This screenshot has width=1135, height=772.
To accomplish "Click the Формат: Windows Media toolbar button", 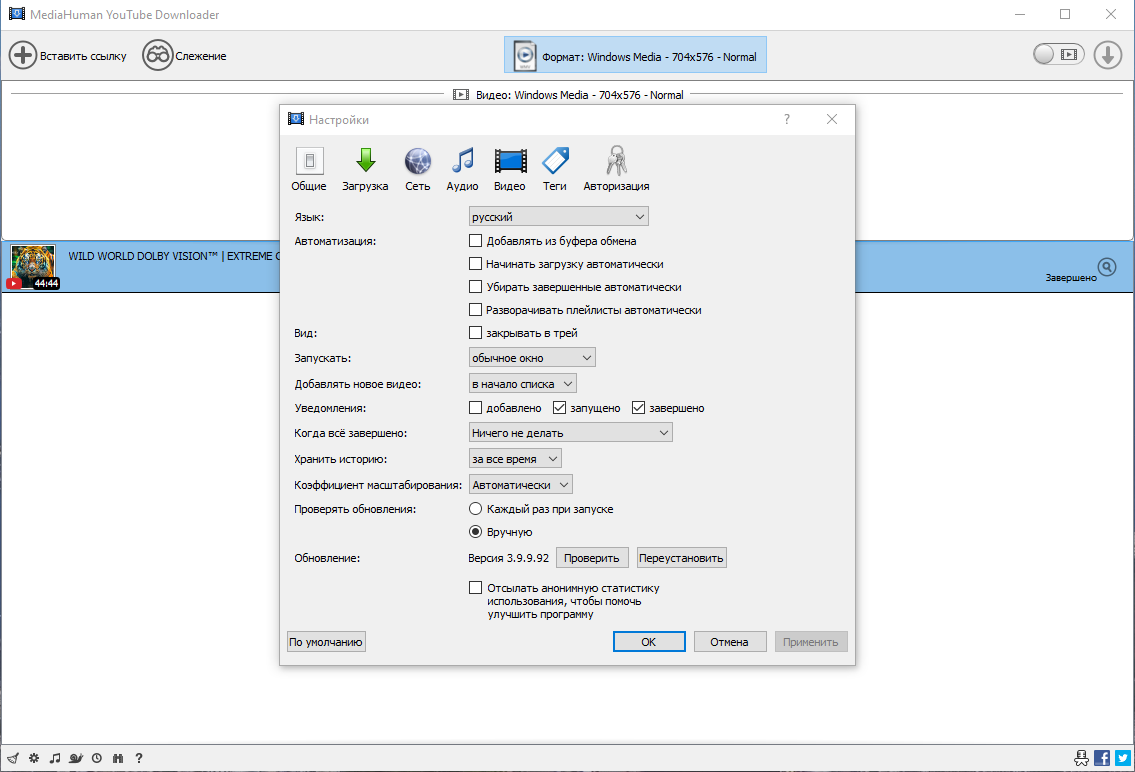I will point(635,55).
